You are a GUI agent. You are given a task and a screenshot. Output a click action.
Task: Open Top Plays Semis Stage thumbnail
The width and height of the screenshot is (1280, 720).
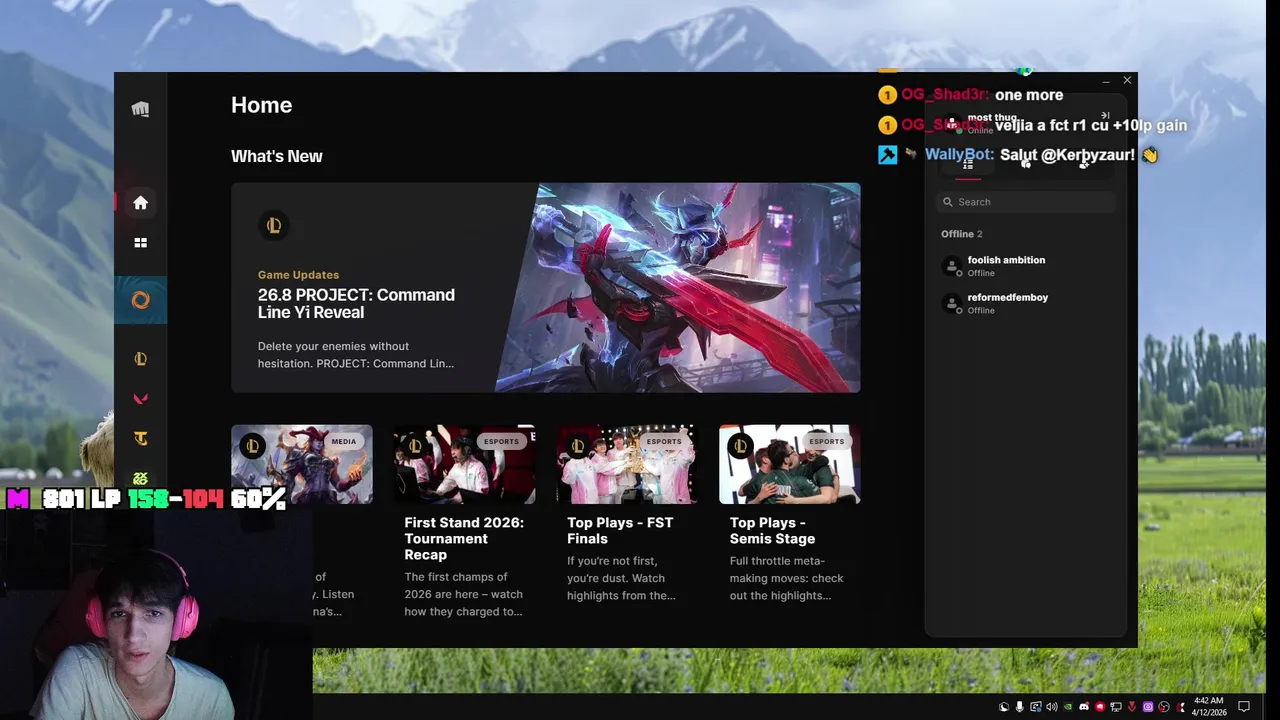(790, 464)
